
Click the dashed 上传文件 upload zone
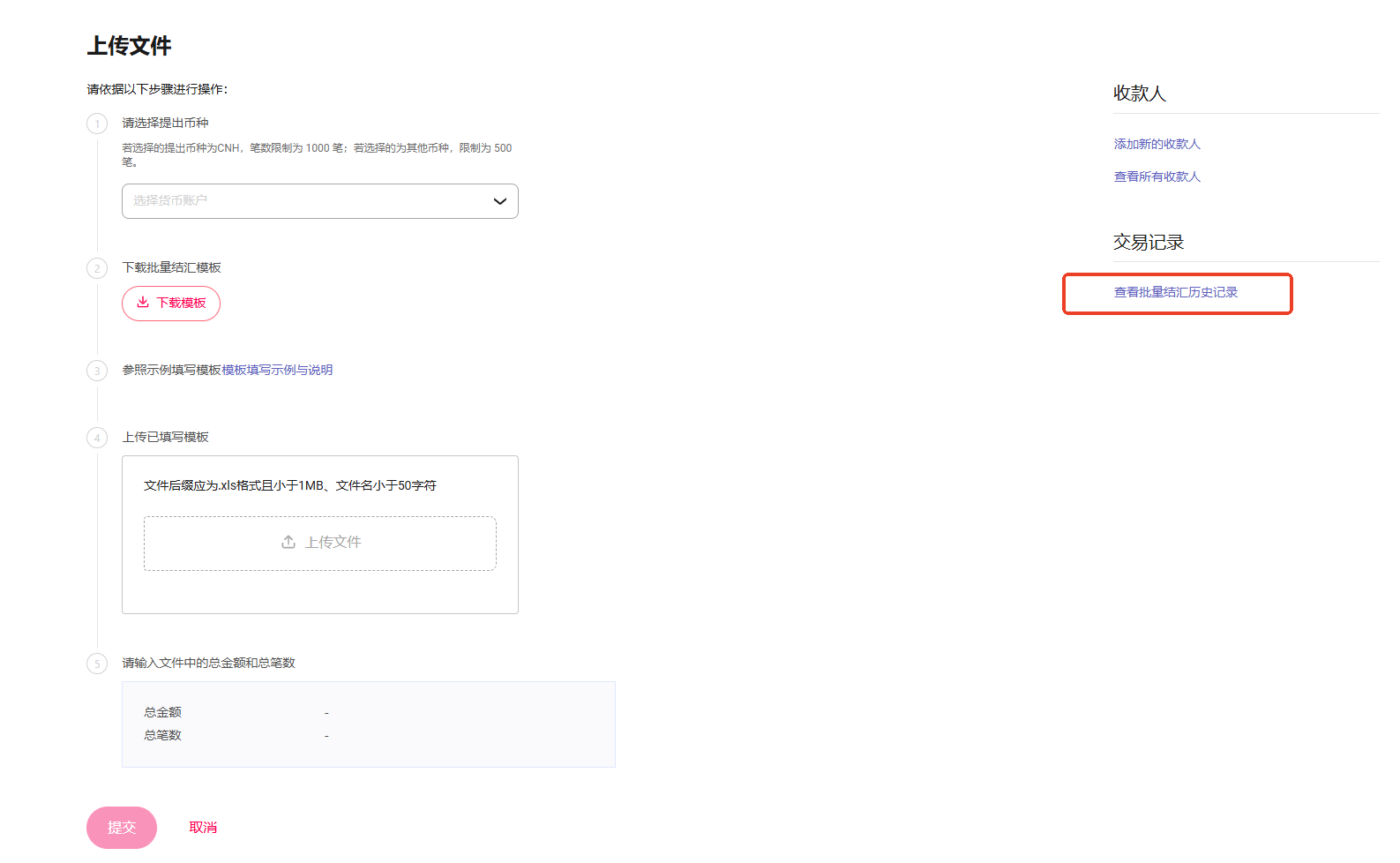point(320,544)
